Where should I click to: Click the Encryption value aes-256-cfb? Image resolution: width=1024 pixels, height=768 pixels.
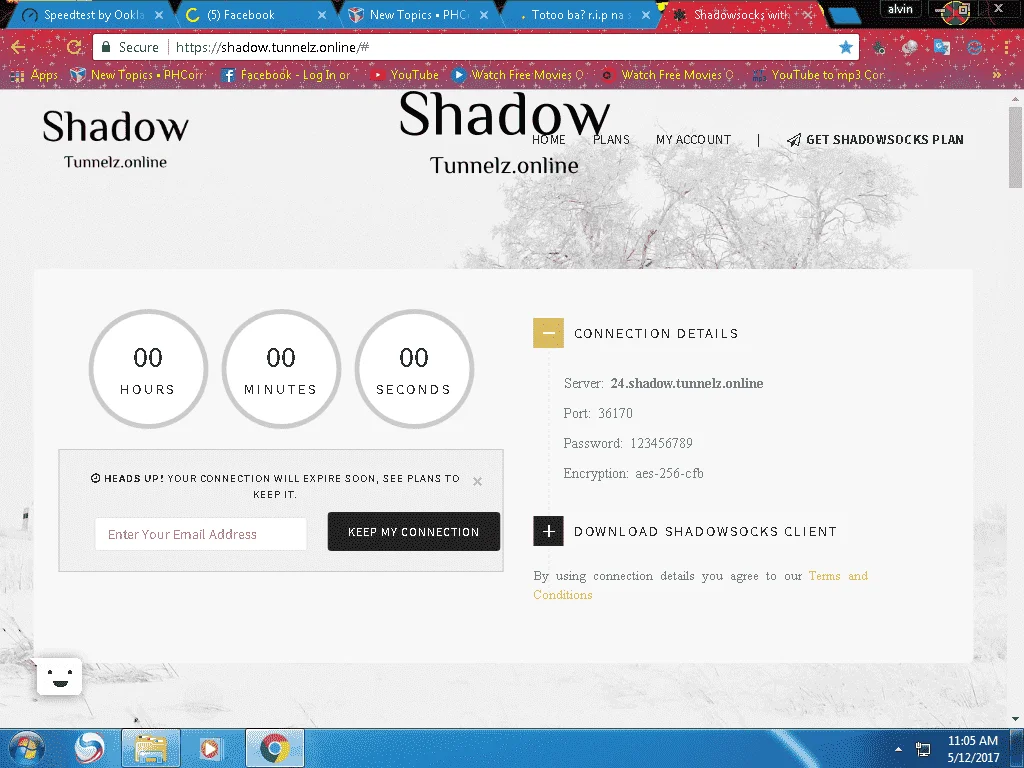pos(669,473)
